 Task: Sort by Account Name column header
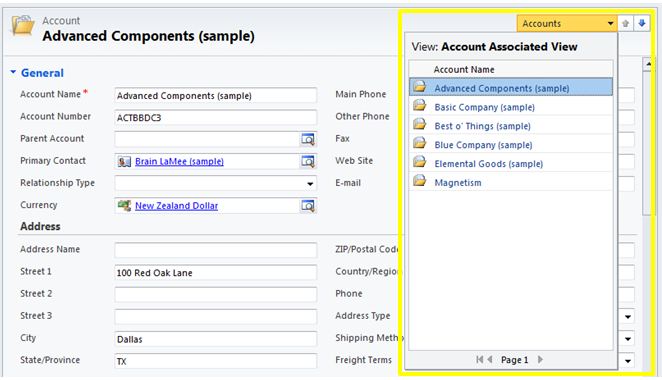point(464,69)
